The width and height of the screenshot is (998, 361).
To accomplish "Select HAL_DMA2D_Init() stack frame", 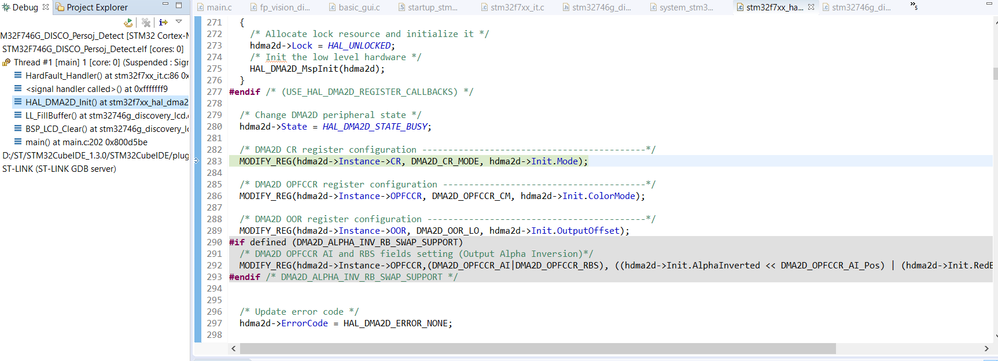I will [x=101, y=102].
